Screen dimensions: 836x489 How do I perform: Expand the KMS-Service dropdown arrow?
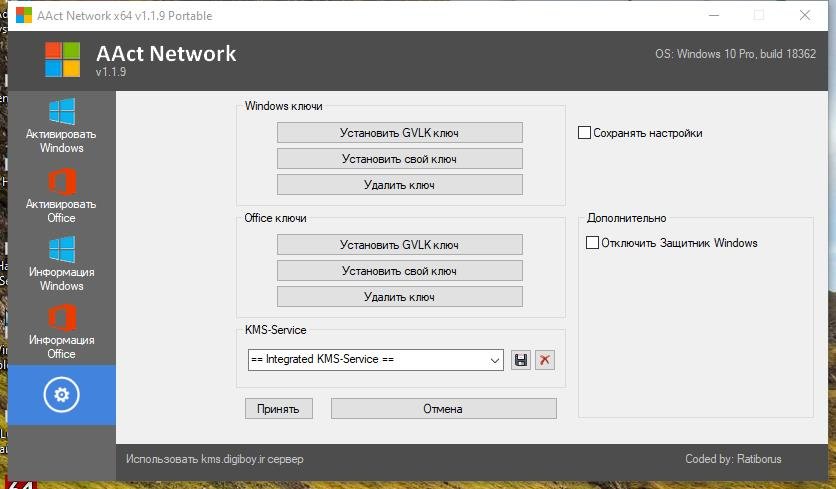[495, 360]
